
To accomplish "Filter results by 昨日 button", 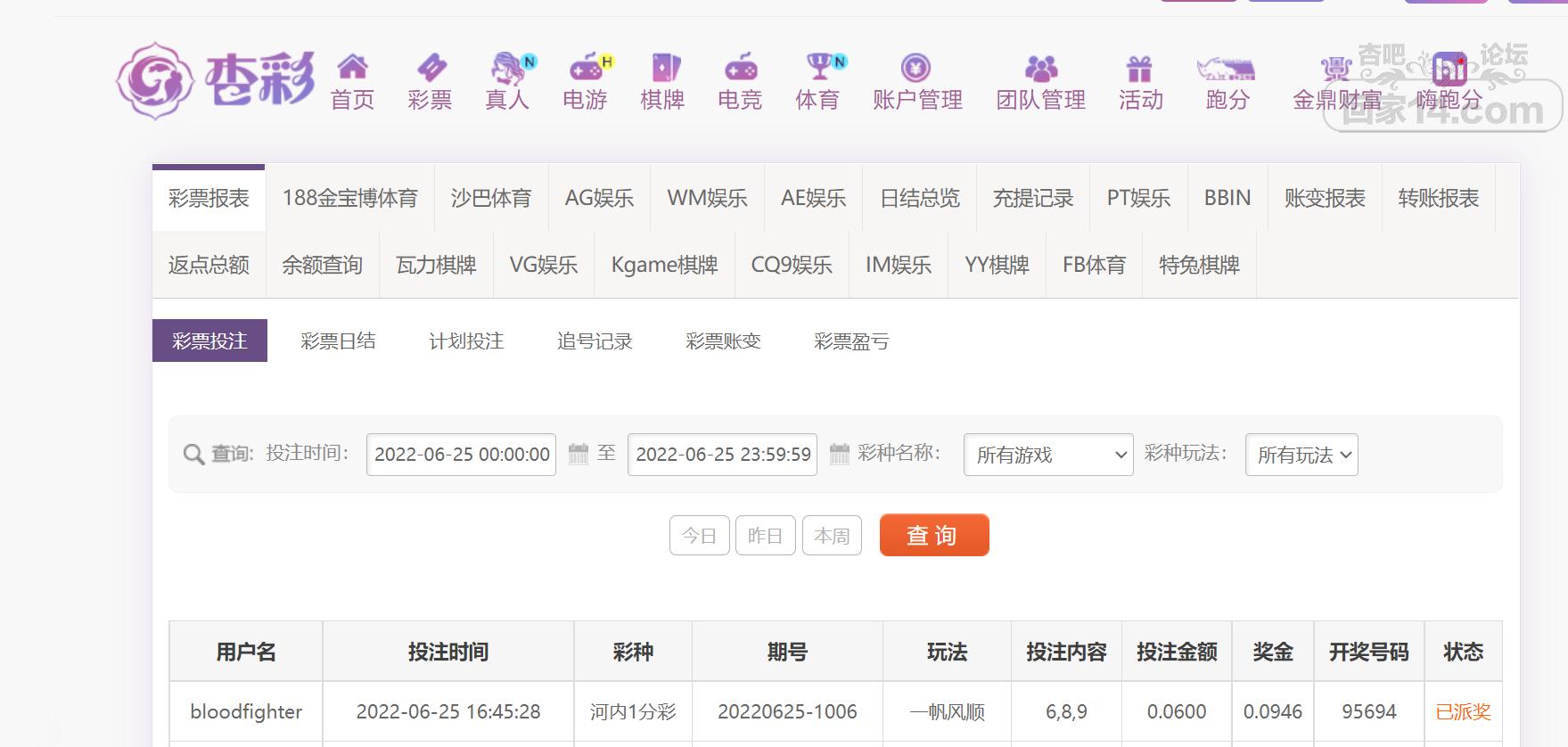I will [x=765, y=536].
